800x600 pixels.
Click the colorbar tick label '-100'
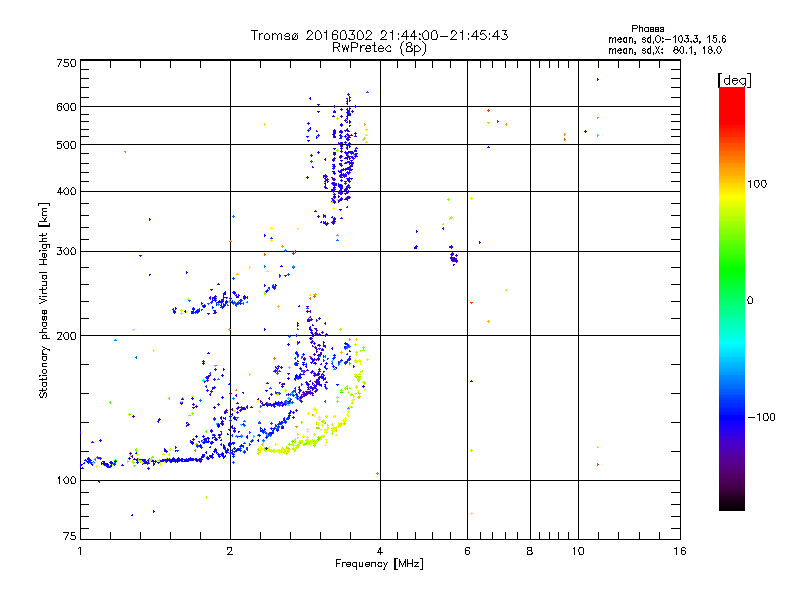[761, 417]
